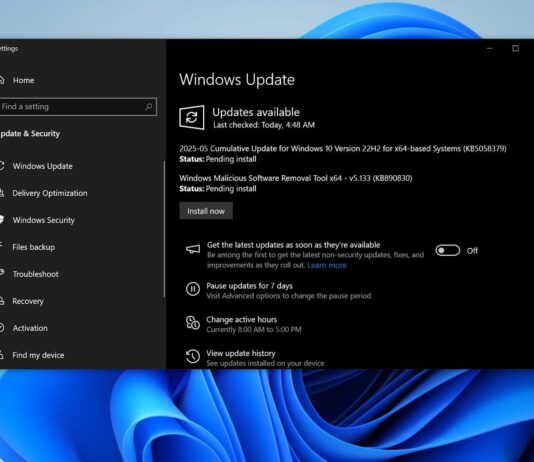Click Windows Malicious Software Removal Tool entry
This screenshot has height=462, width=534.
[x=296, y=178]
